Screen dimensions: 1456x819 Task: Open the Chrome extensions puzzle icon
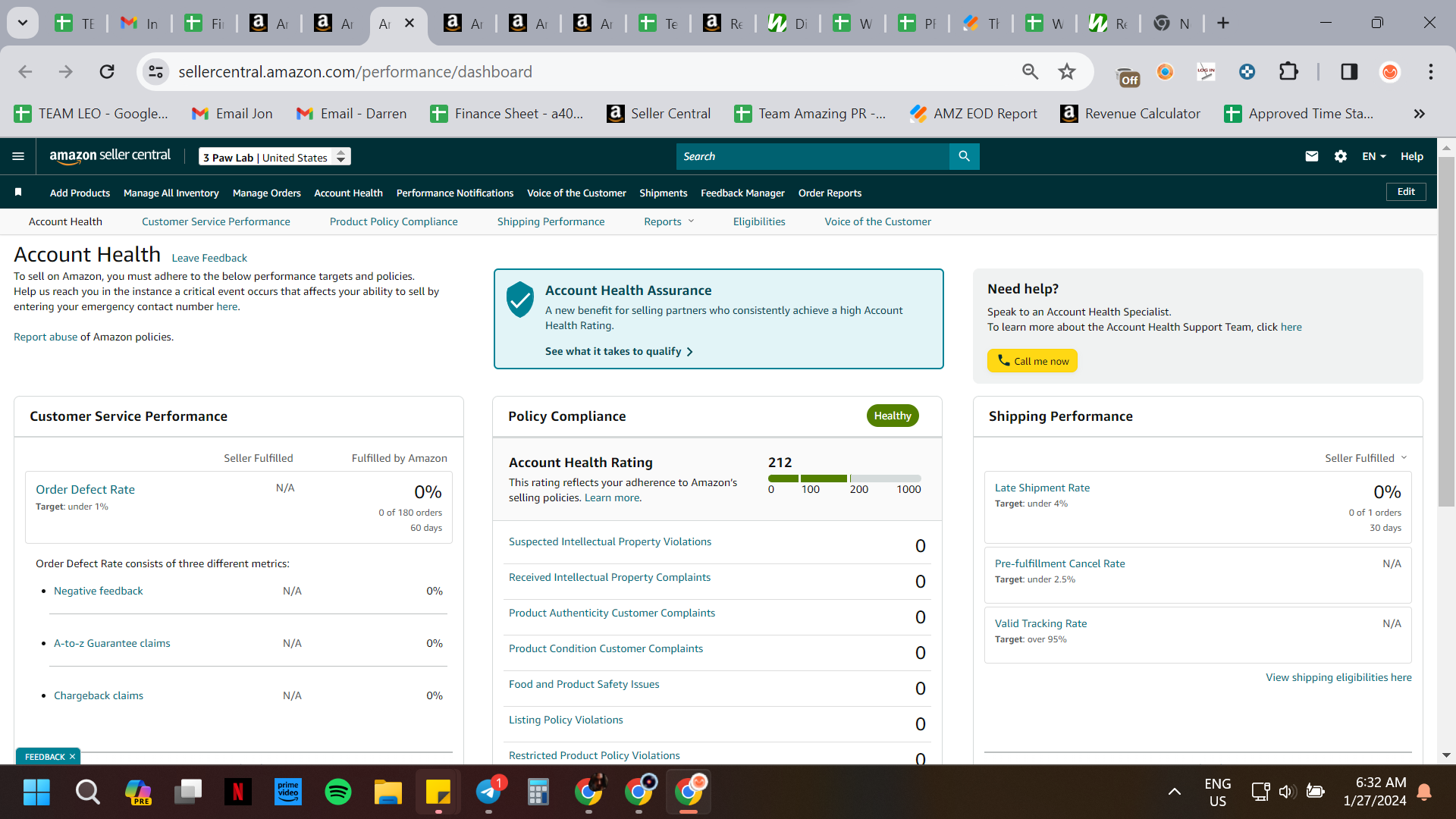point(1288,71)
